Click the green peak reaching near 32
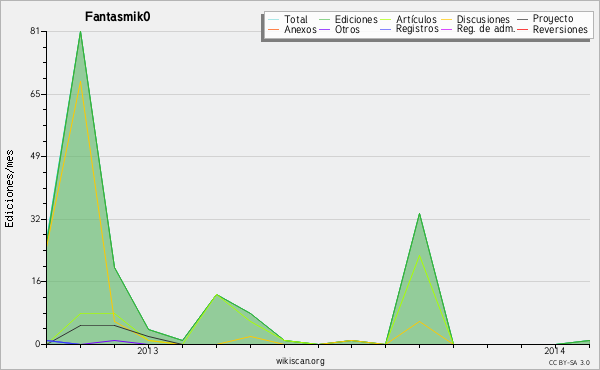The height and width of the screenshot is (370, 600). [419, 214]
